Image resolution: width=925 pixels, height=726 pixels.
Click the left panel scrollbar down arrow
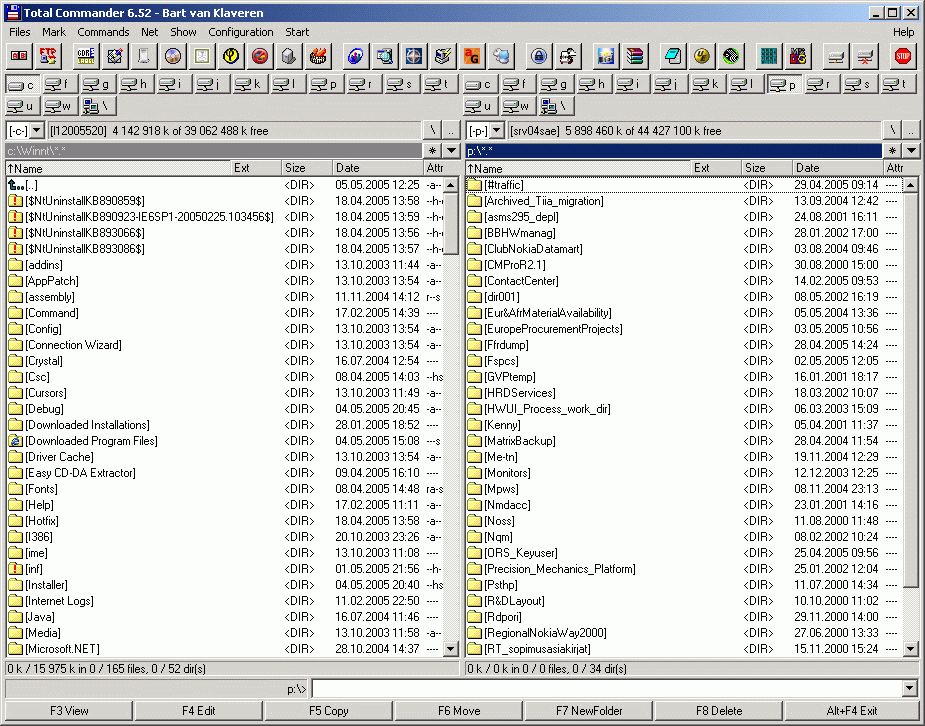pos(451,649)
